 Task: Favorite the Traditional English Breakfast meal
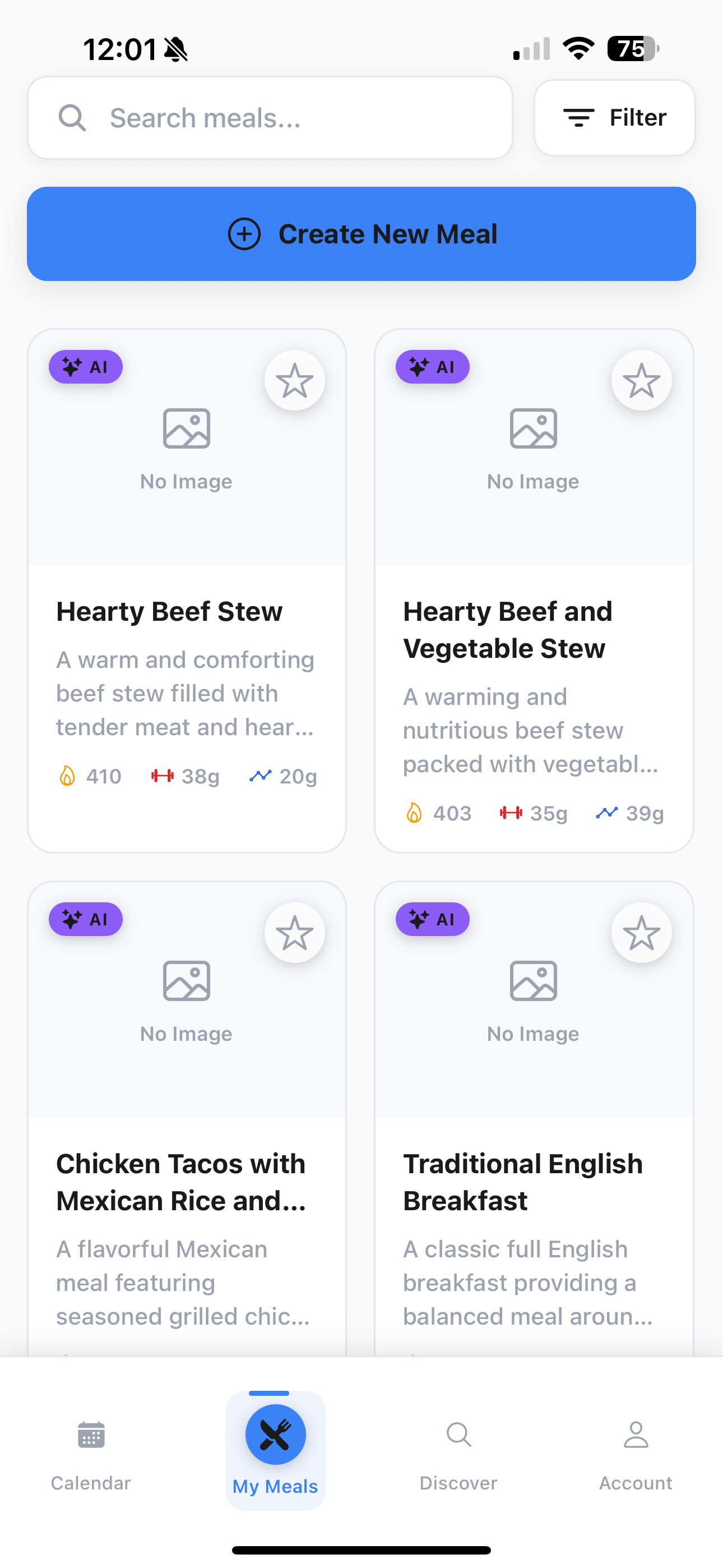[x=641, y=933]
